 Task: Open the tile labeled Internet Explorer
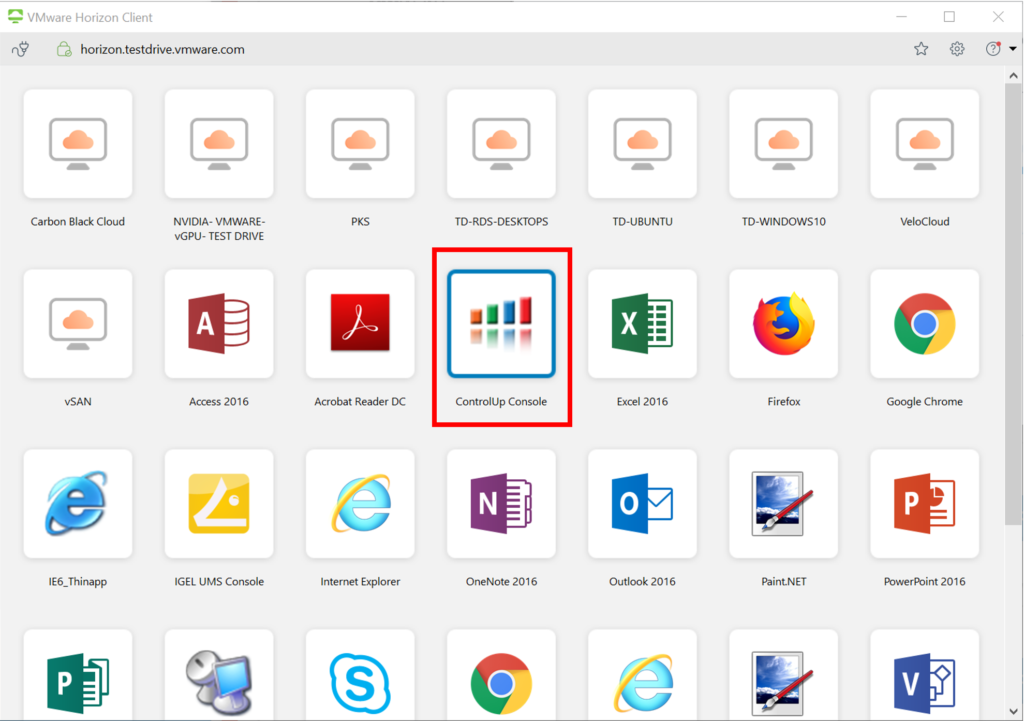click(360, 504)
